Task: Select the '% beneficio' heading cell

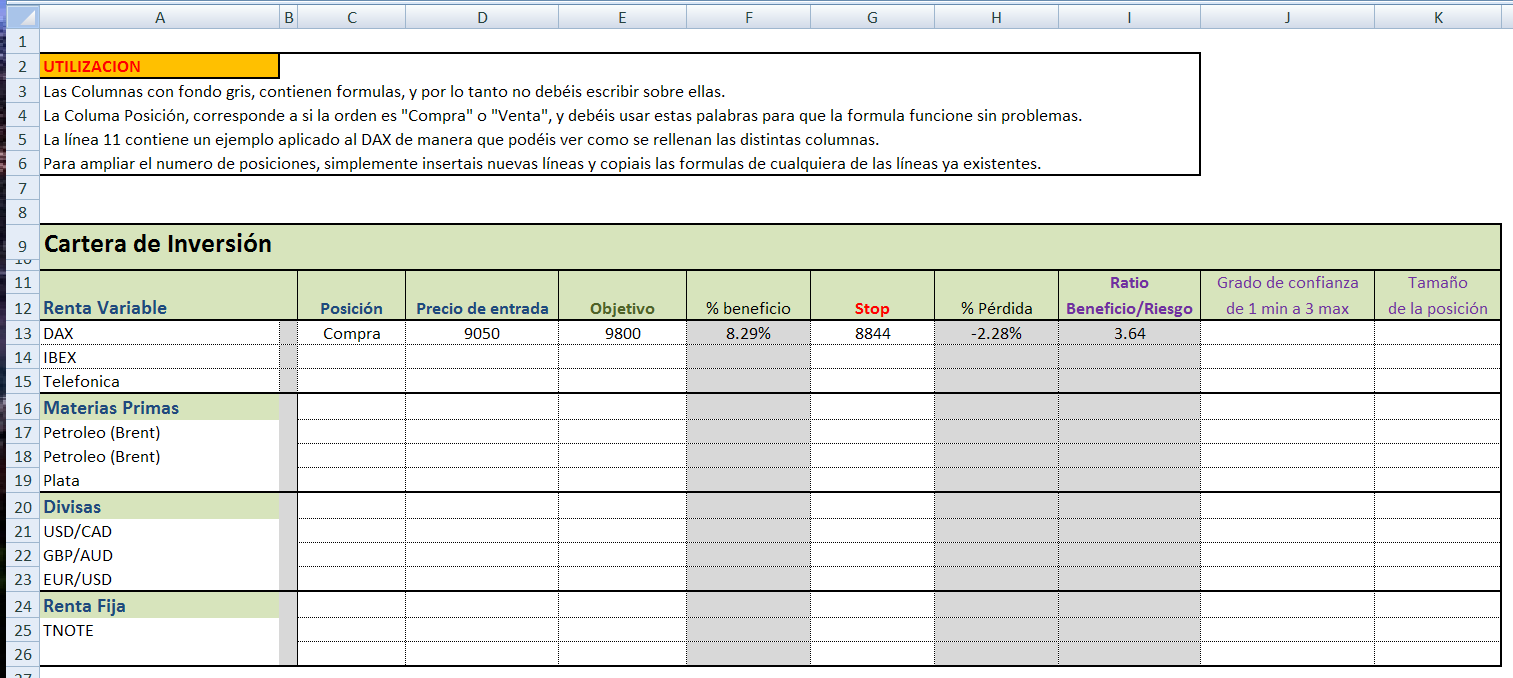Action: (749, 308)
